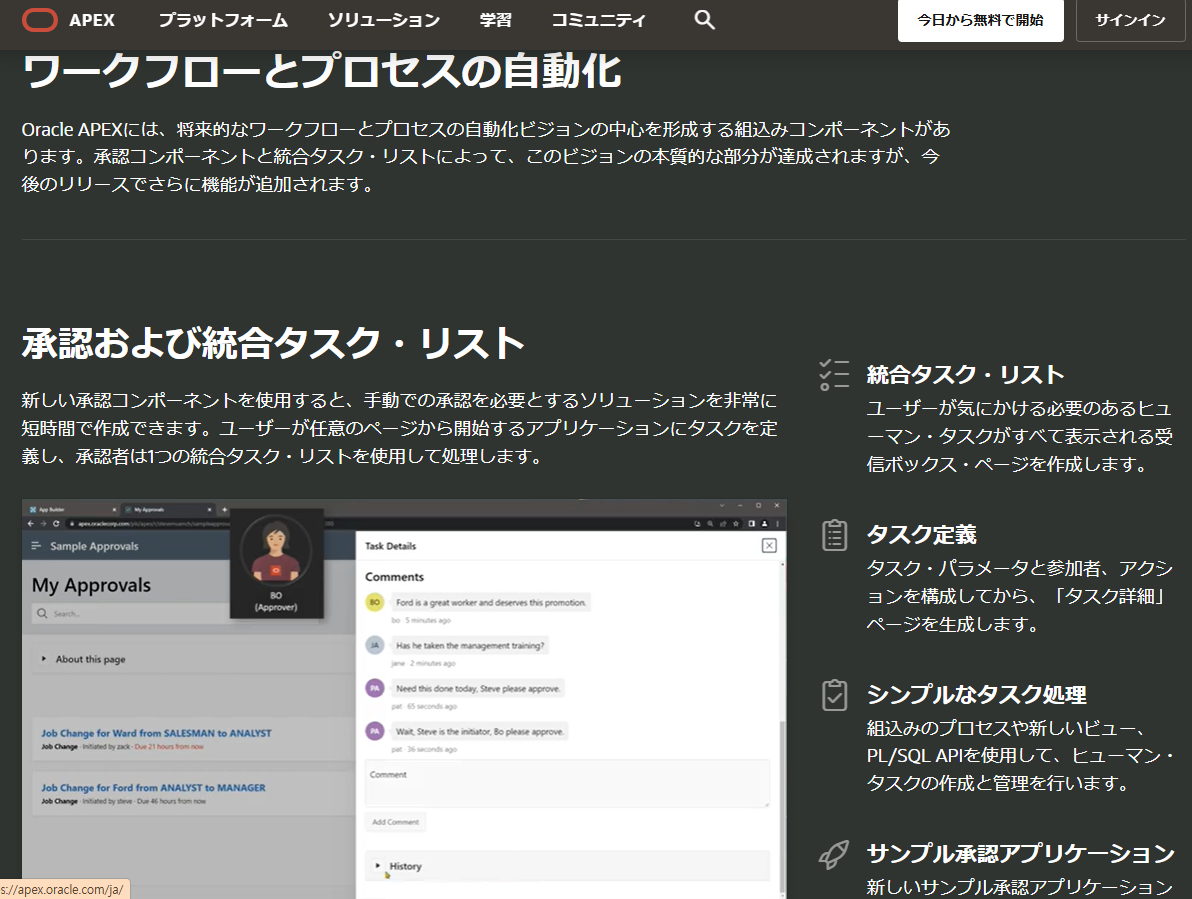Click the シンプルなタスク処理 clipboard-check icon
The image size is (1192, 899).
coord(834,695)
